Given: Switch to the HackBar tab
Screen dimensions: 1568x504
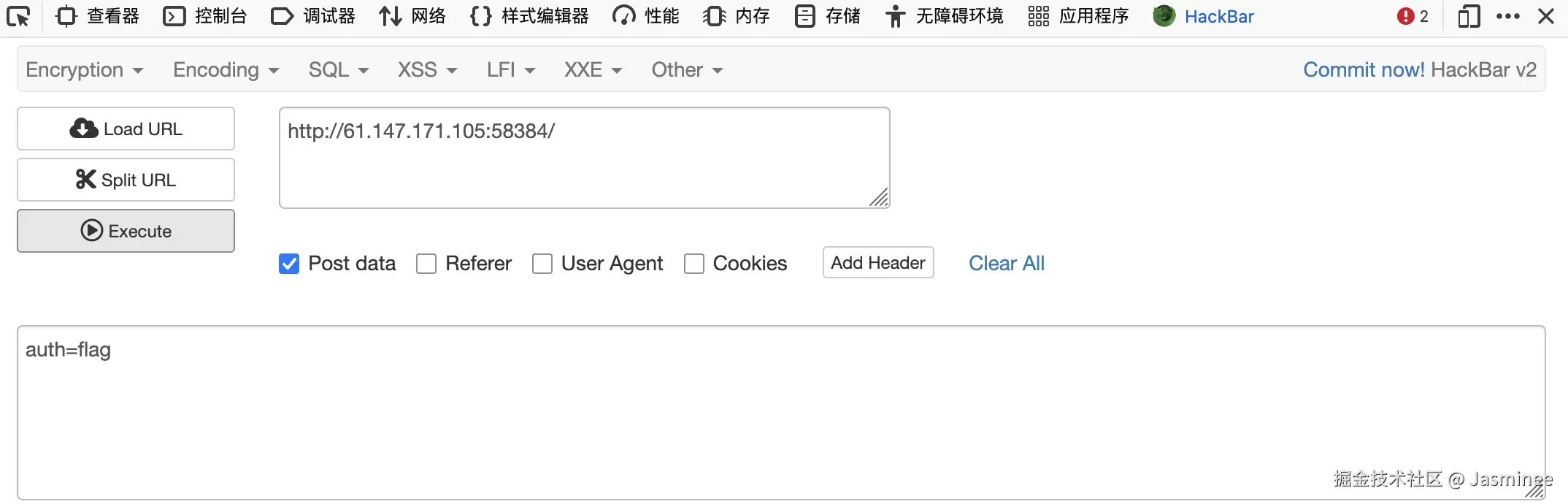Looking at the screenshot, I should [1204, 16].
